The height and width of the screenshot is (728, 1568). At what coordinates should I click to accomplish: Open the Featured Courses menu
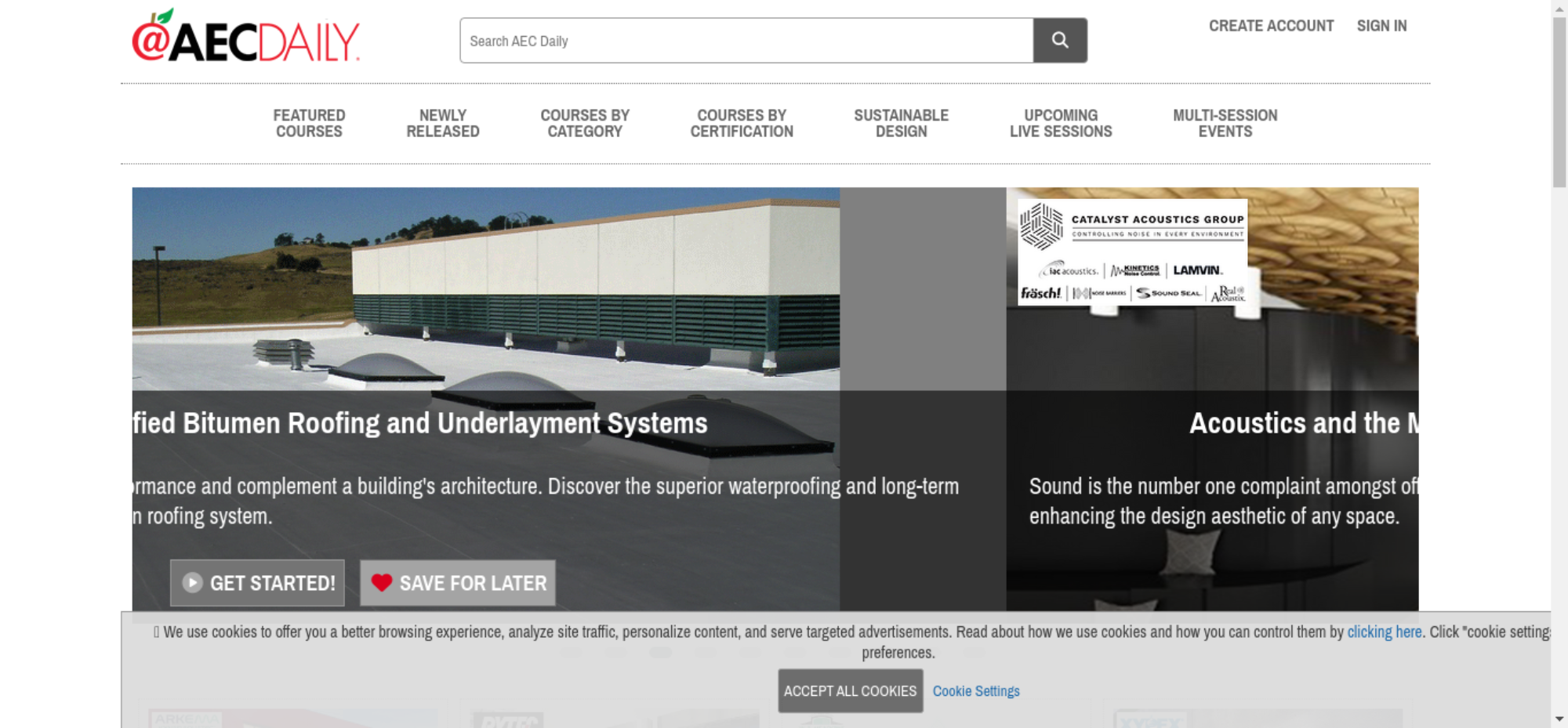(309, 124)
